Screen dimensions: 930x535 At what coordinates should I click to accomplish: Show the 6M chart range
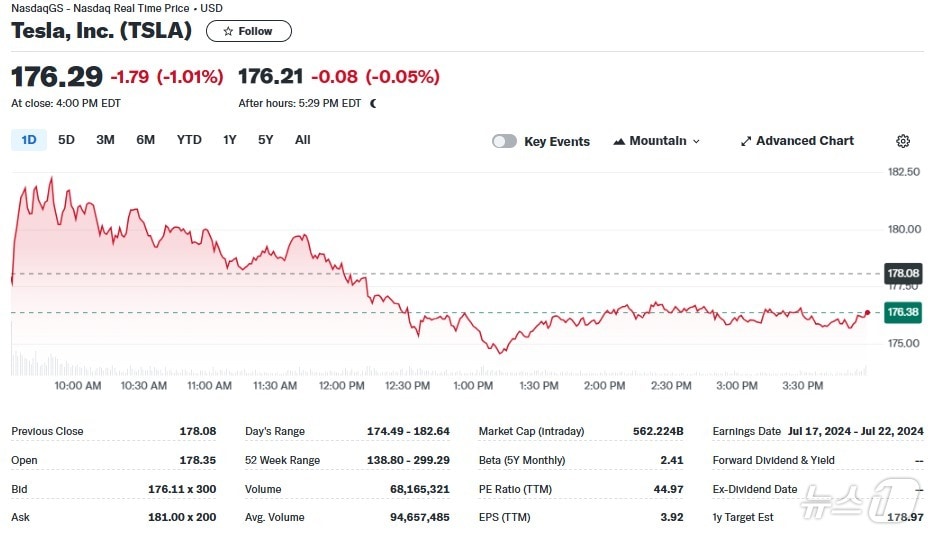coord(145,140)
